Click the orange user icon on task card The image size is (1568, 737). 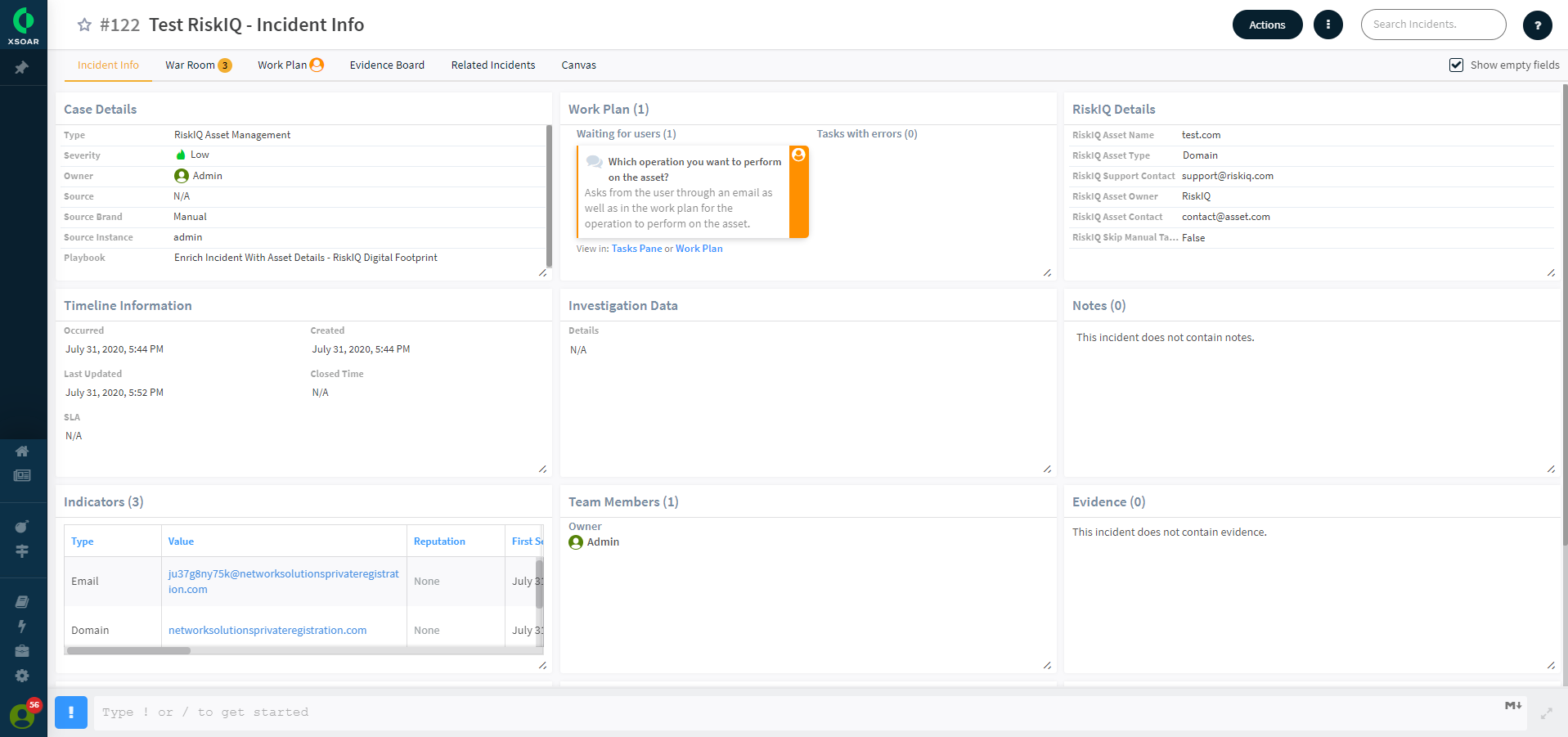[x=799, y=155]
